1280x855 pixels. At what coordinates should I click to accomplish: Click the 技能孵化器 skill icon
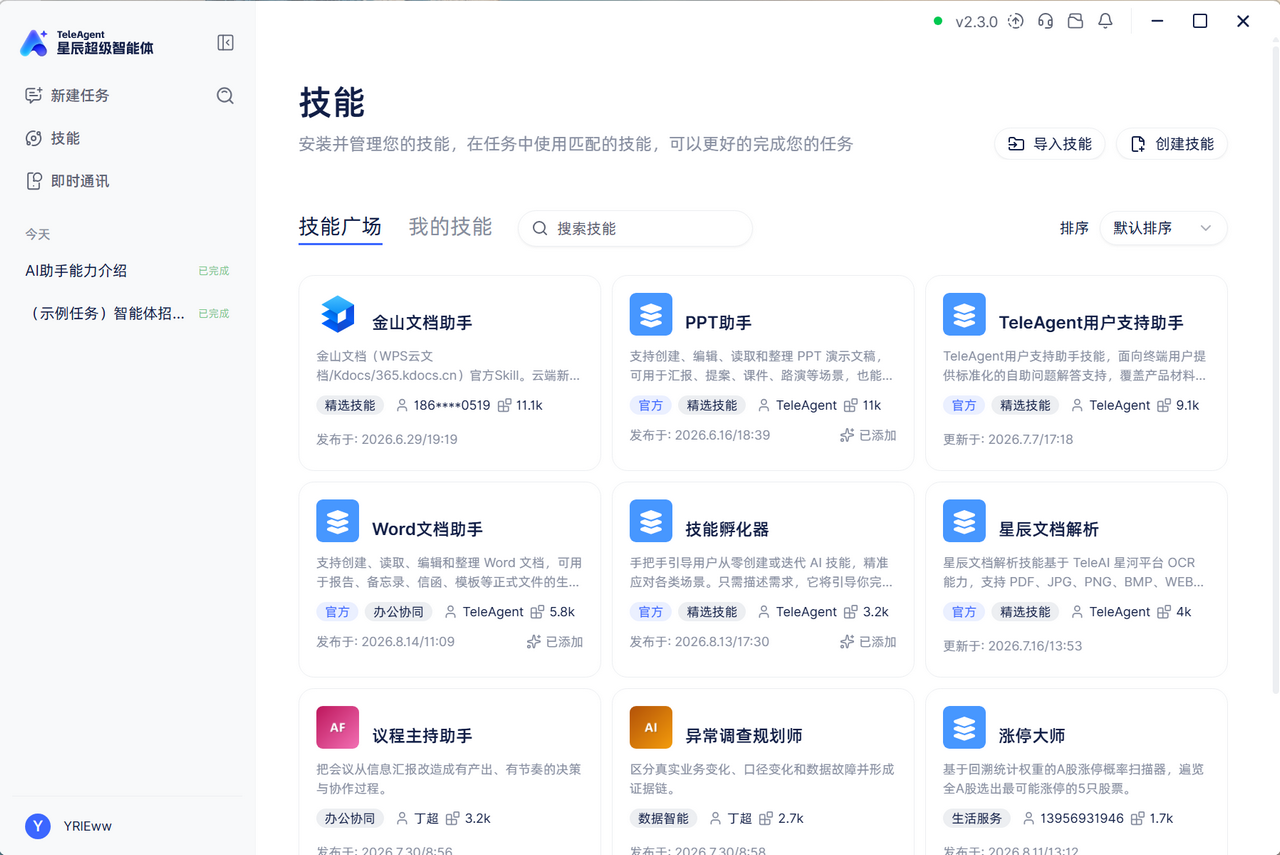(x=651, y=521)
